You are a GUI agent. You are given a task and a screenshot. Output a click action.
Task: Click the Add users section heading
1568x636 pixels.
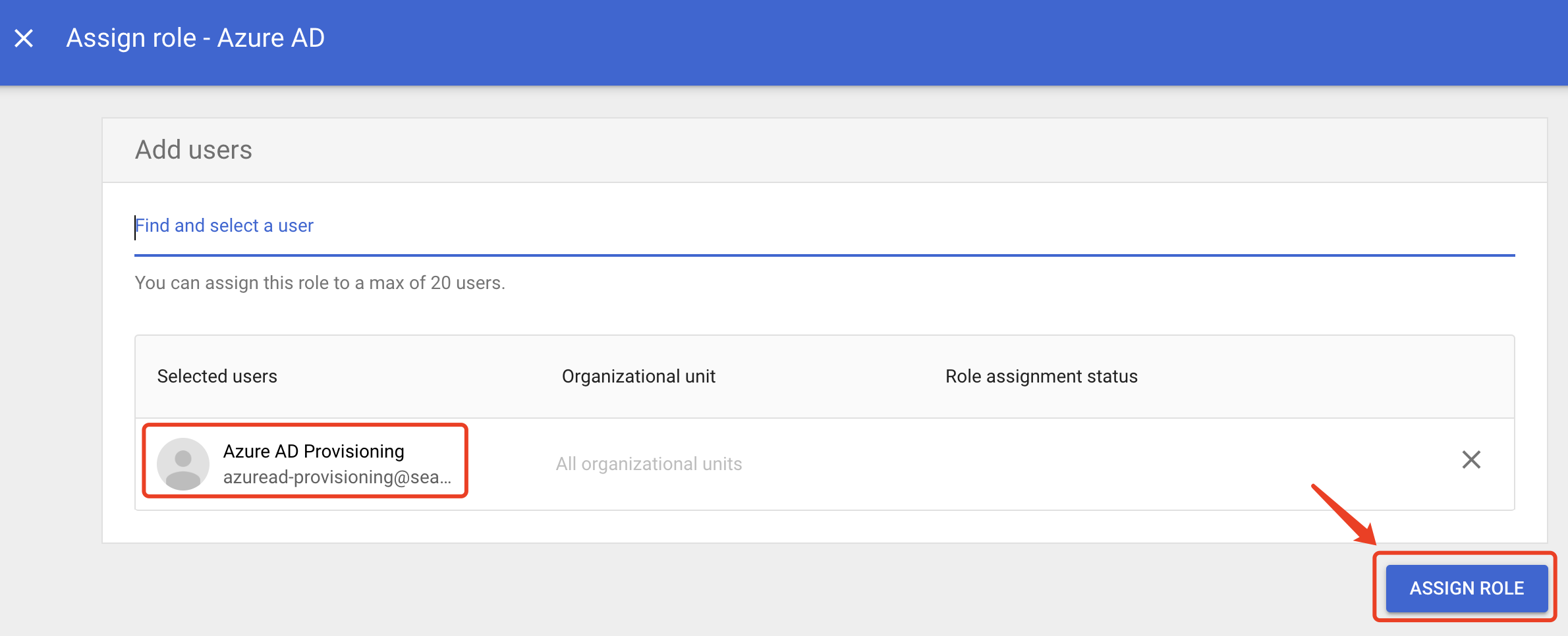pos(193,149)
